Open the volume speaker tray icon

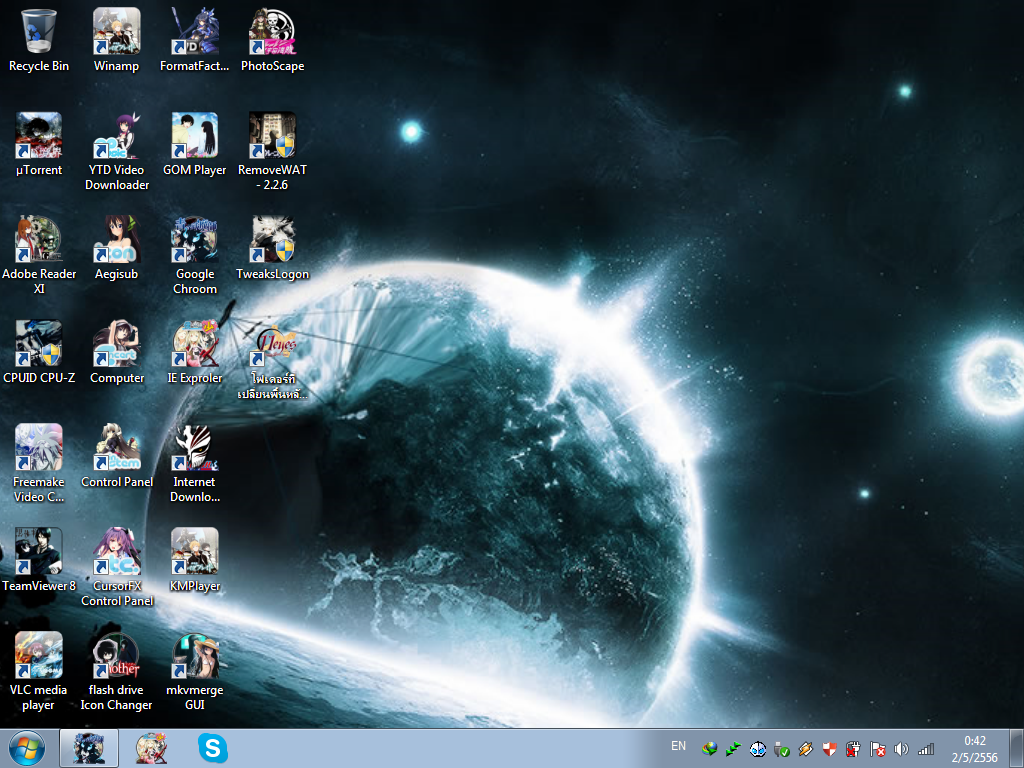click(901, 749)
